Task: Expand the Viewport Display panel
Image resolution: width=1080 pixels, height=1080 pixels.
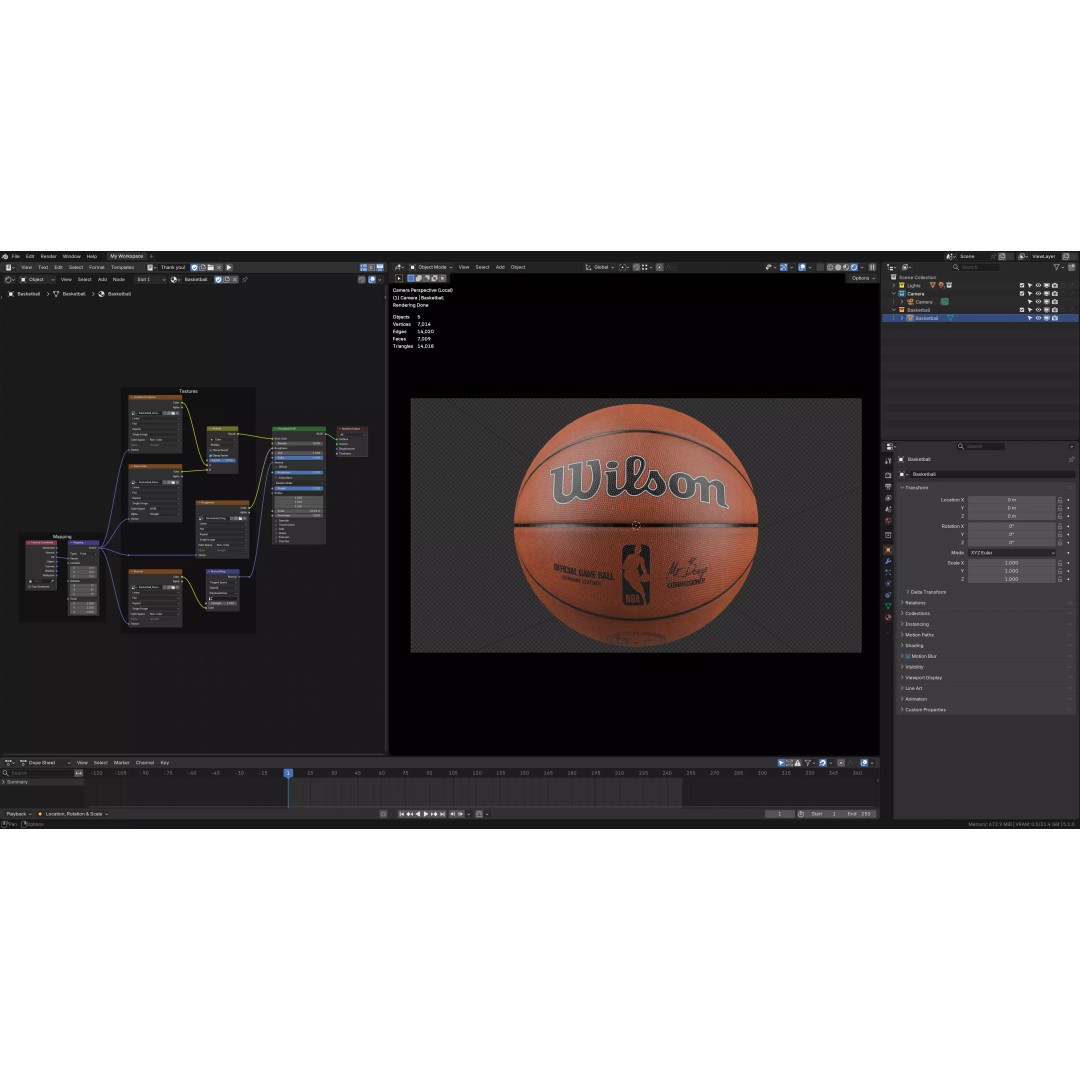Action: pyautogui.click(x=921, y=678)
